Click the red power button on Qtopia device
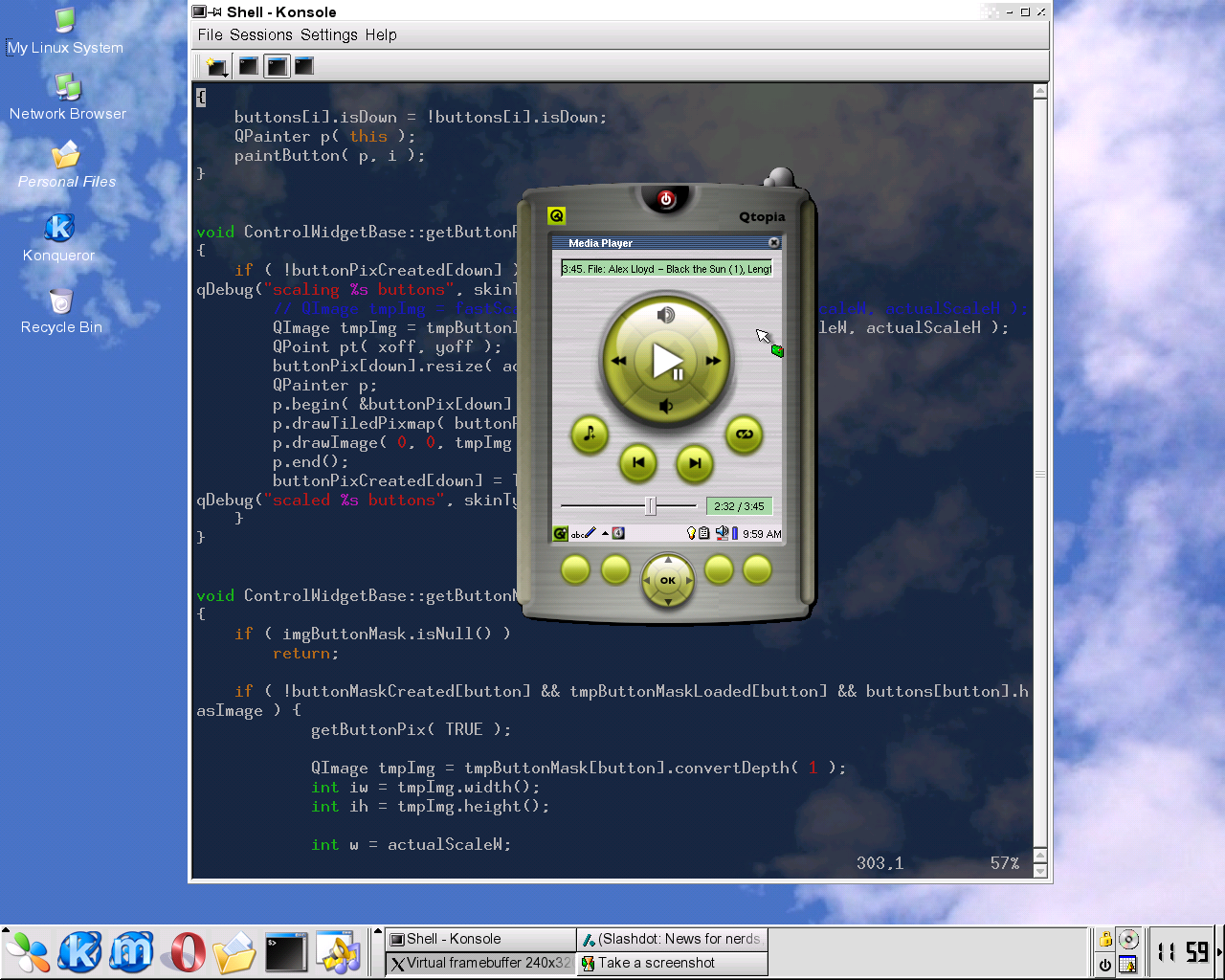1225x980 pixels. coord(667,199)
